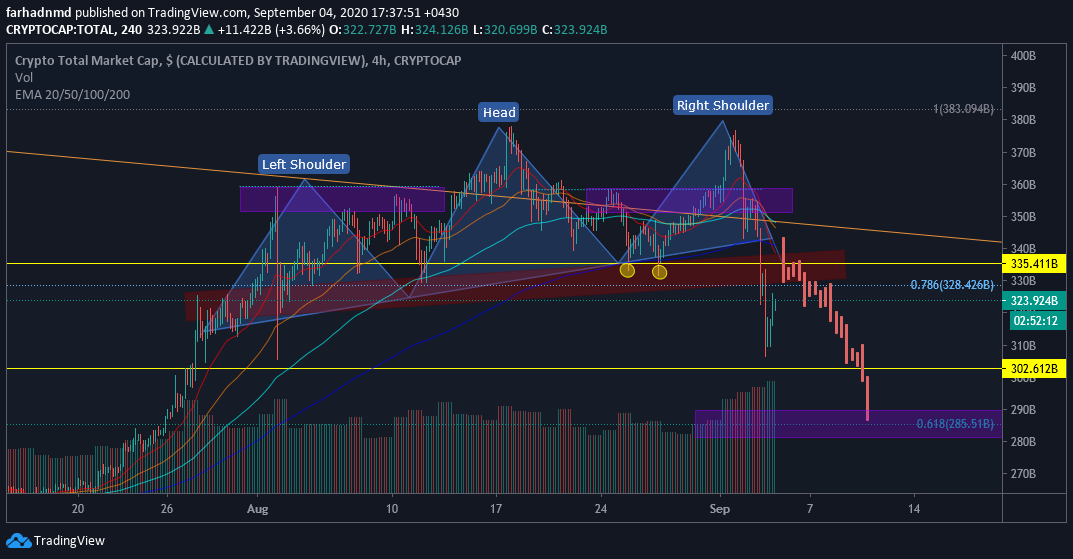The width and height of the screenshot is (1073, 559).
Task: Click the EMA 20/50/100/200 indicator legend
Action: [x=73, y=94]
